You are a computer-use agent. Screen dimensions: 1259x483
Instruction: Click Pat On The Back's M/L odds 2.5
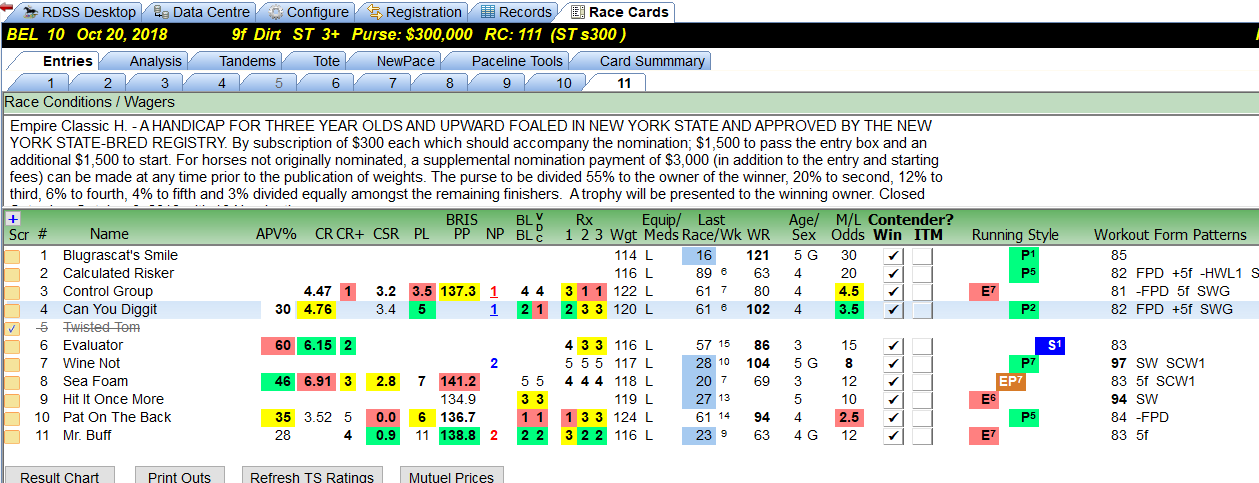pyautogui.click(x=849, y=417)
